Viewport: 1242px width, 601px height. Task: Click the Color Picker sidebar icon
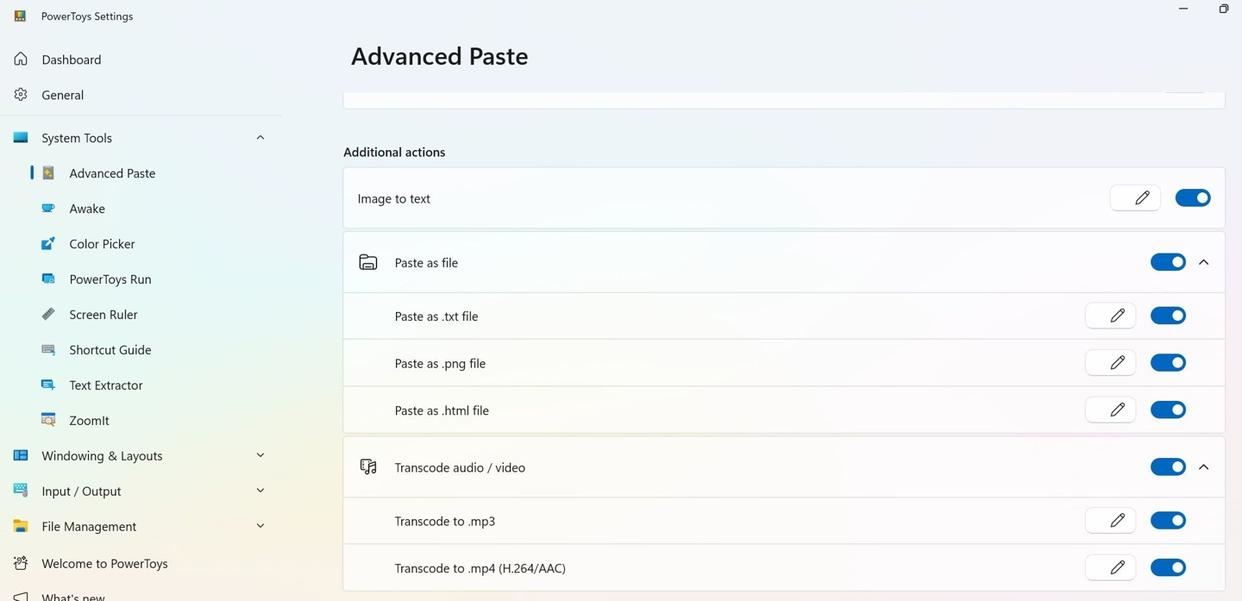point(48,244)
